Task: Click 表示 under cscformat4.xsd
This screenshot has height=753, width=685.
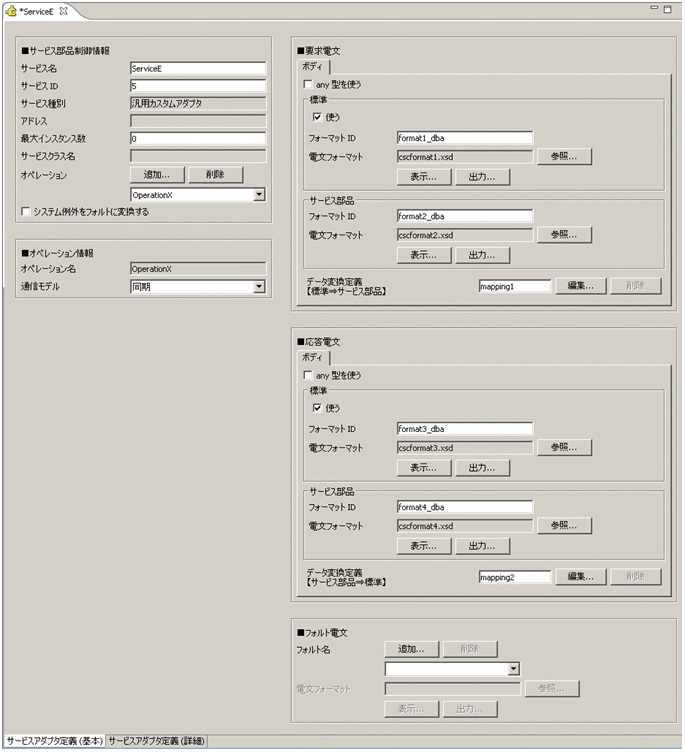Action: pyautogui.click(x=424, y=546)
